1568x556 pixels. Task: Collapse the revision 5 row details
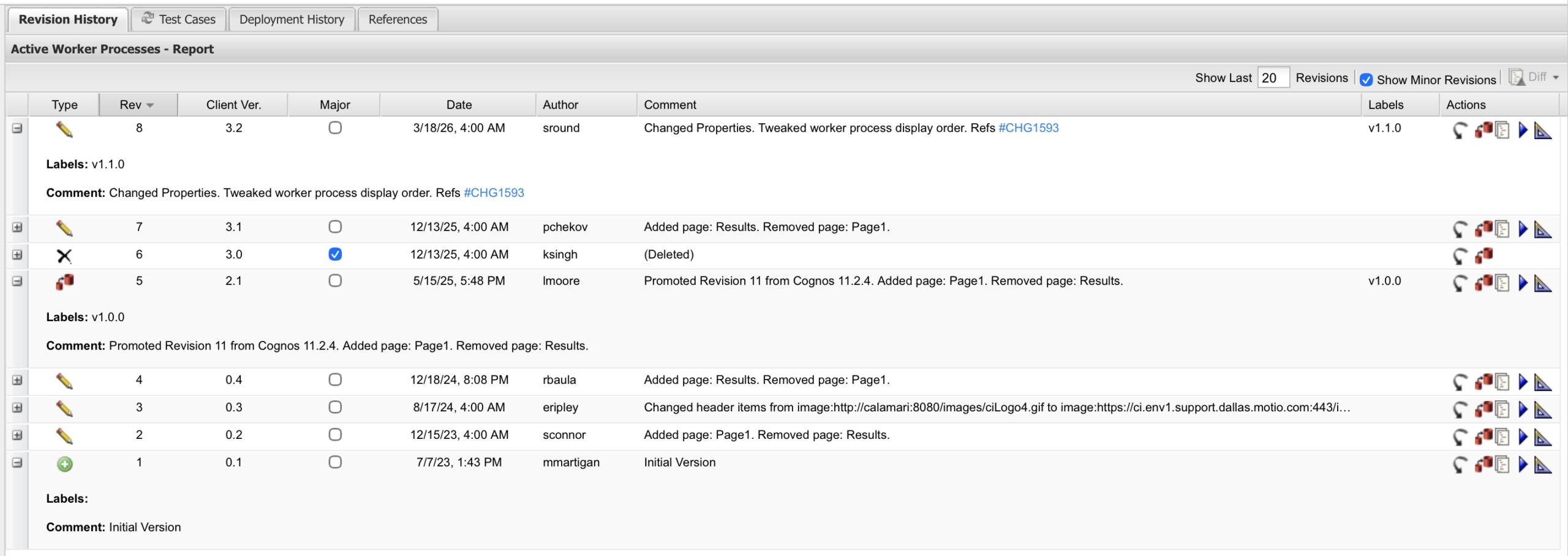coord(17,281)
